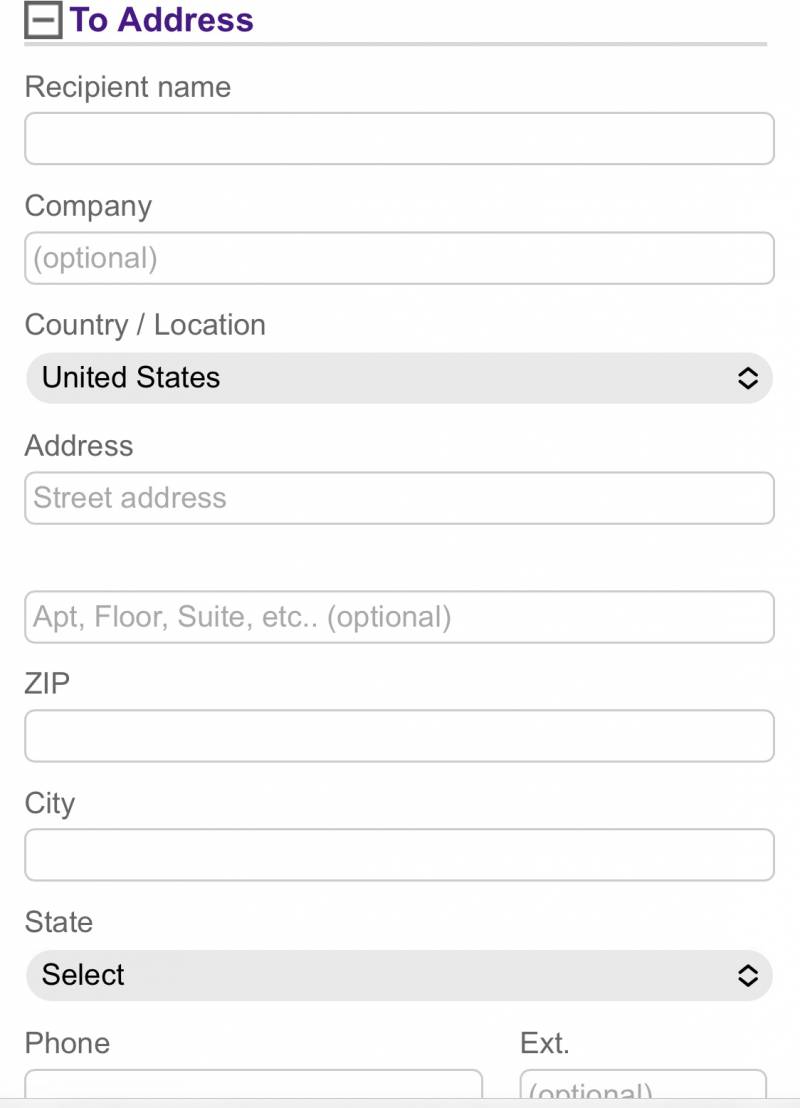Collapse the To Address section icon
This screenshot has width=800, height=1108.
point(43,20)
